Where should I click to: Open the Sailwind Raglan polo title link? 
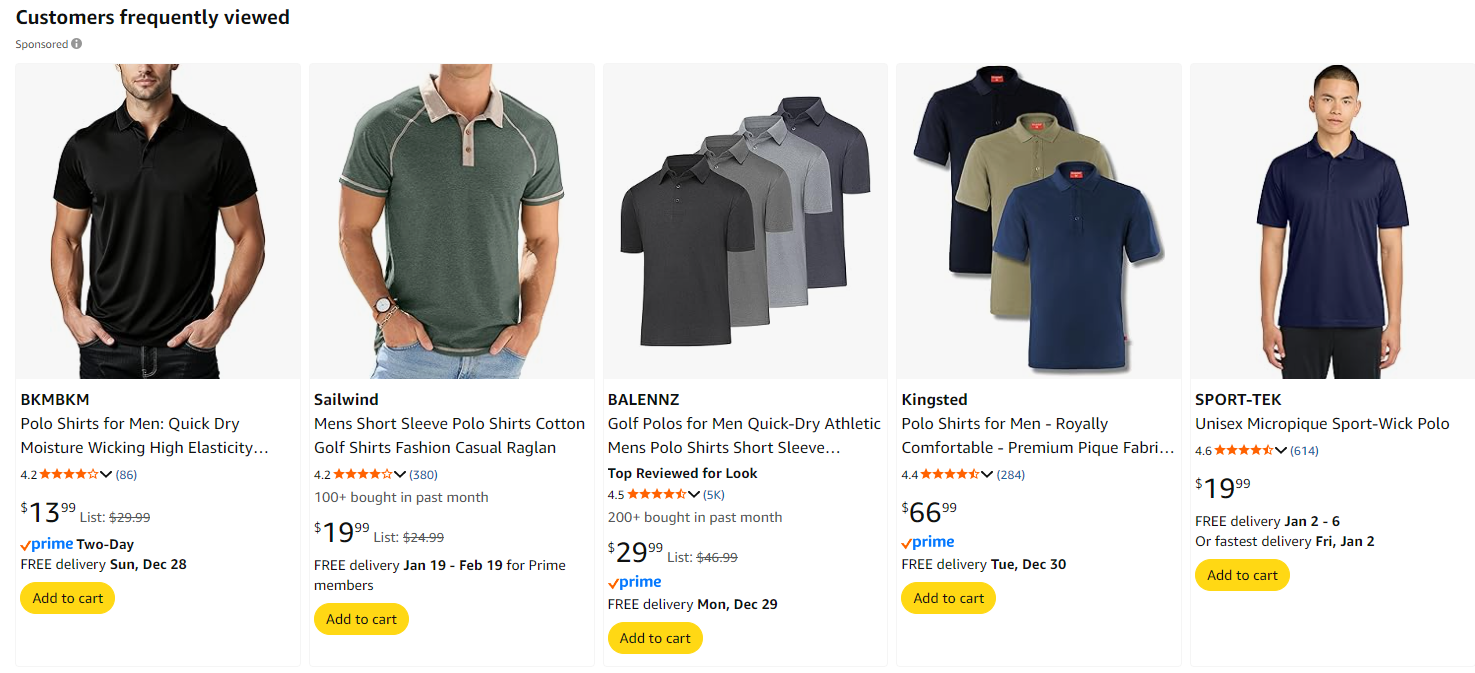coord(449,436)
